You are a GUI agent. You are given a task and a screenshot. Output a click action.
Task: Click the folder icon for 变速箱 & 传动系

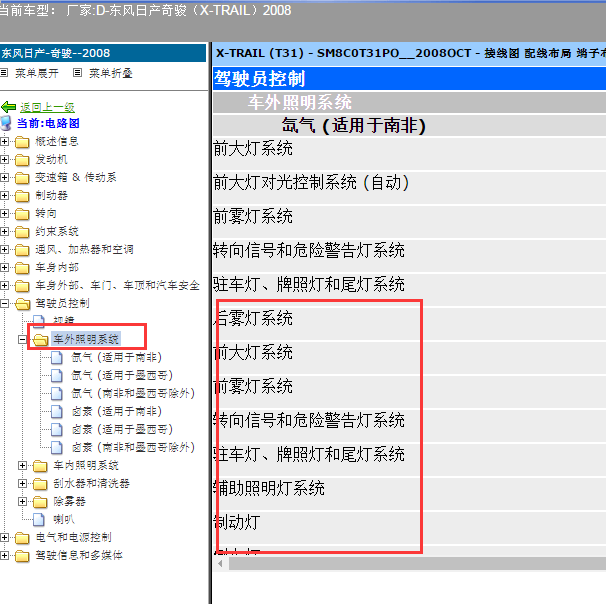click(22, 178)
